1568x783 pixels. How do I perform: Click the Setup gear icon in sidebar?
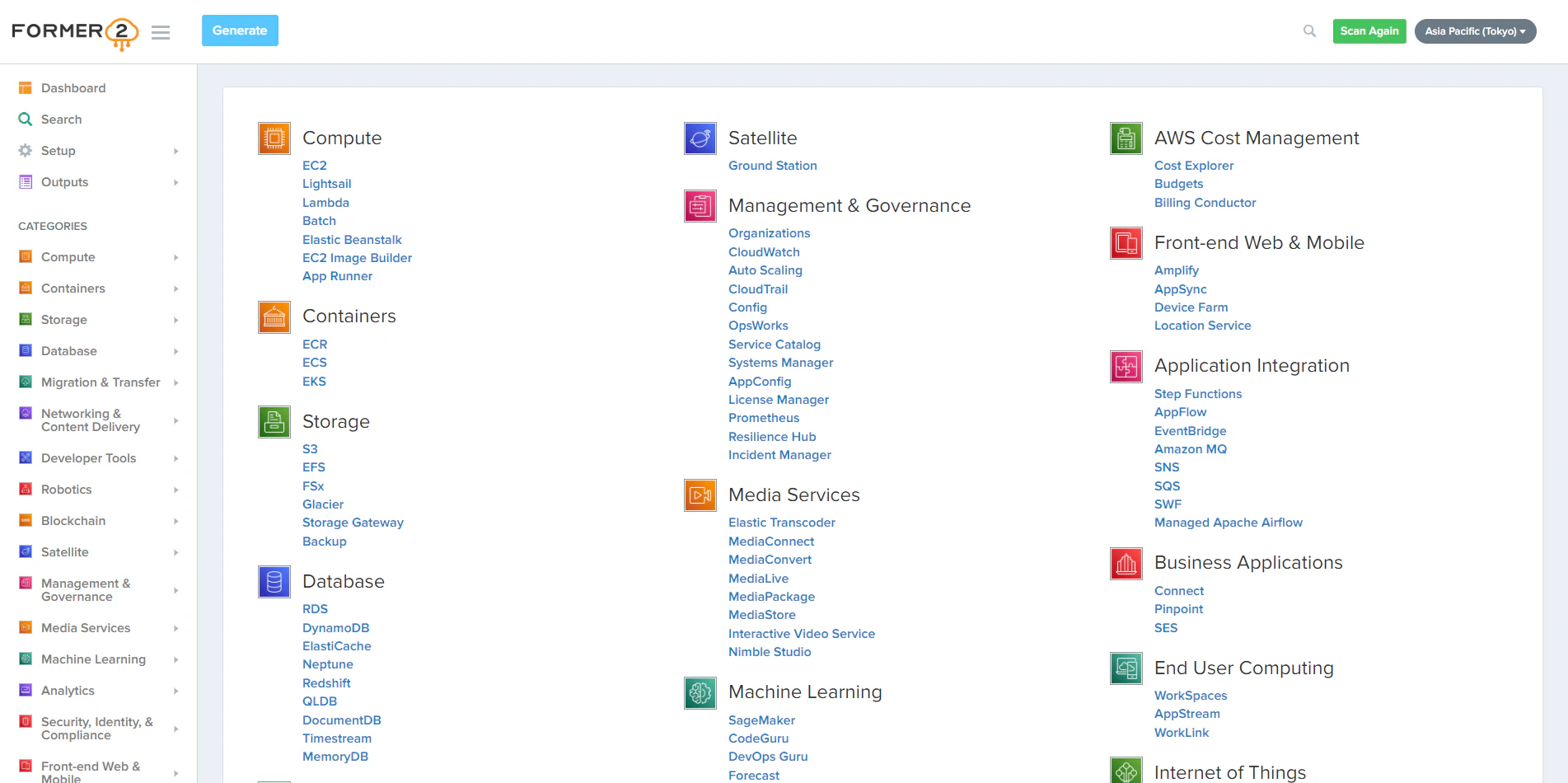click(x=26, y=151)
